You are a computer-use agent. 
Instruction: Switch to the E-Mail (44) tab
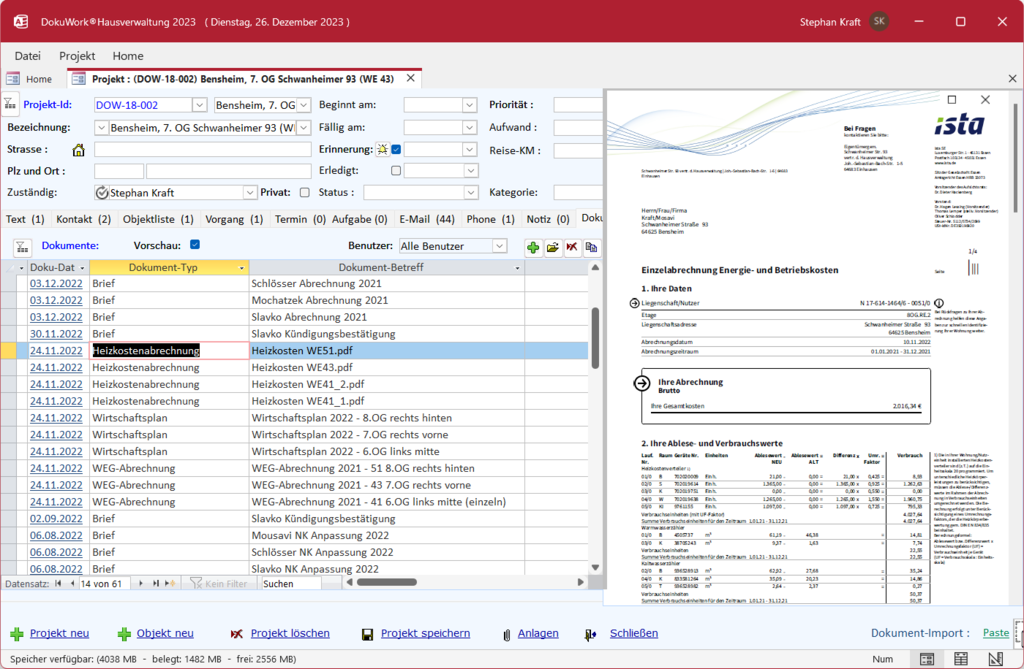(x=426, y=219)
